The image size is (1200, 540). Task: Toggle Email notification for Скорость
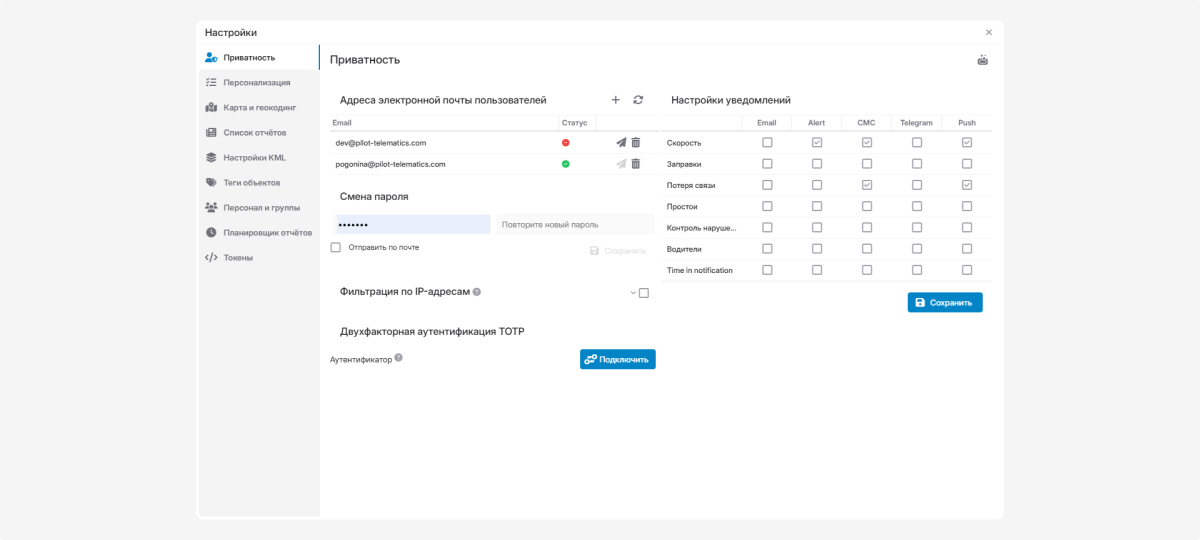[x=767, y=143]
